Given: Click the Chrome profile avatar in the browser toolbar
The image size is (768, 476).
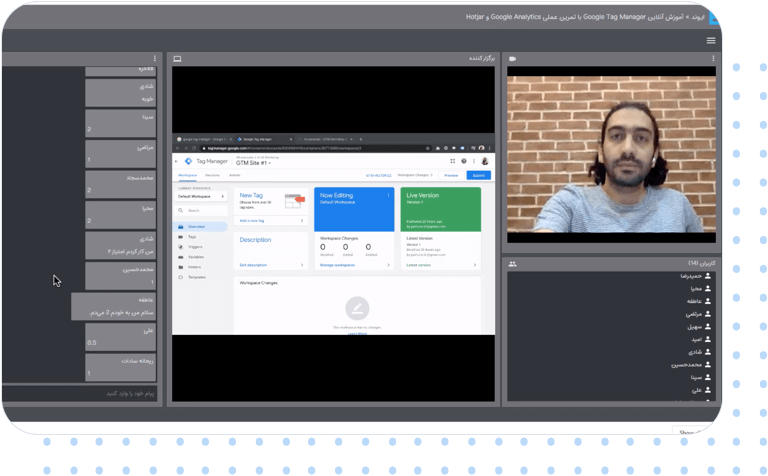Looking at the screenshot, I should [481, 148].
